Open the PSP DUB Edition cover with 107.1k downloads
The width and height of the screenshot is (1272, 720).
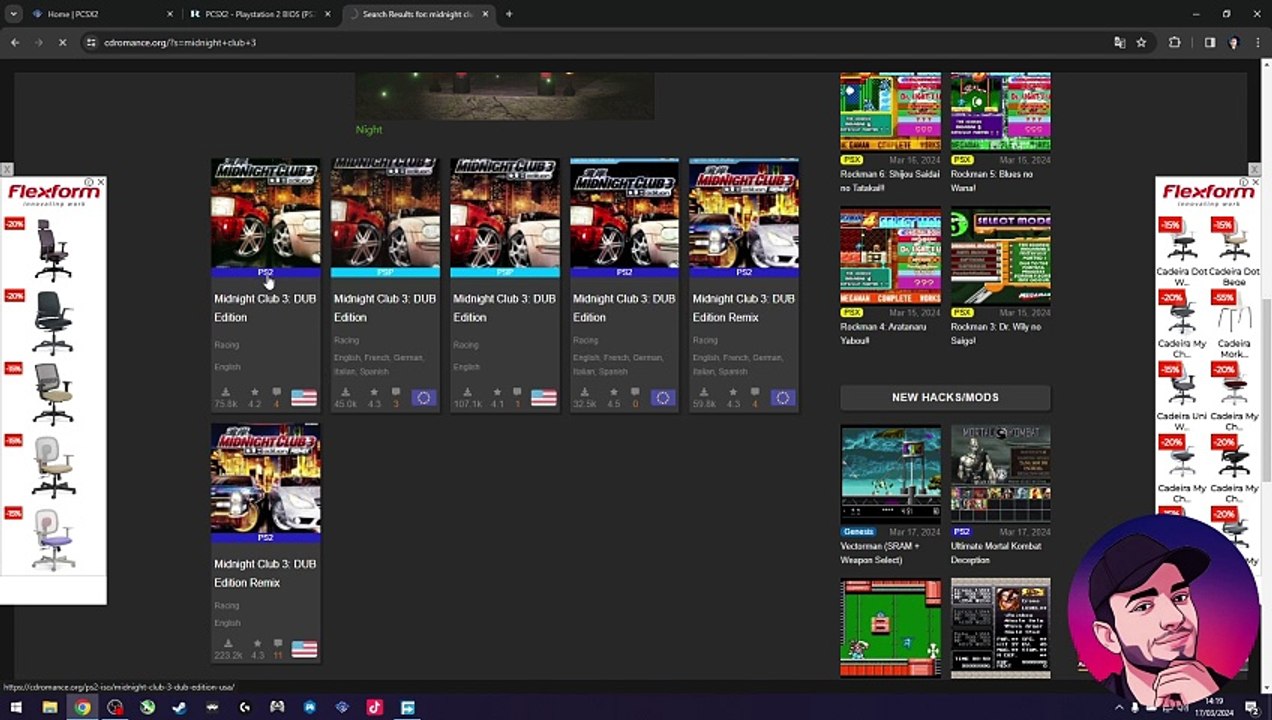click(x=505, y=216)
